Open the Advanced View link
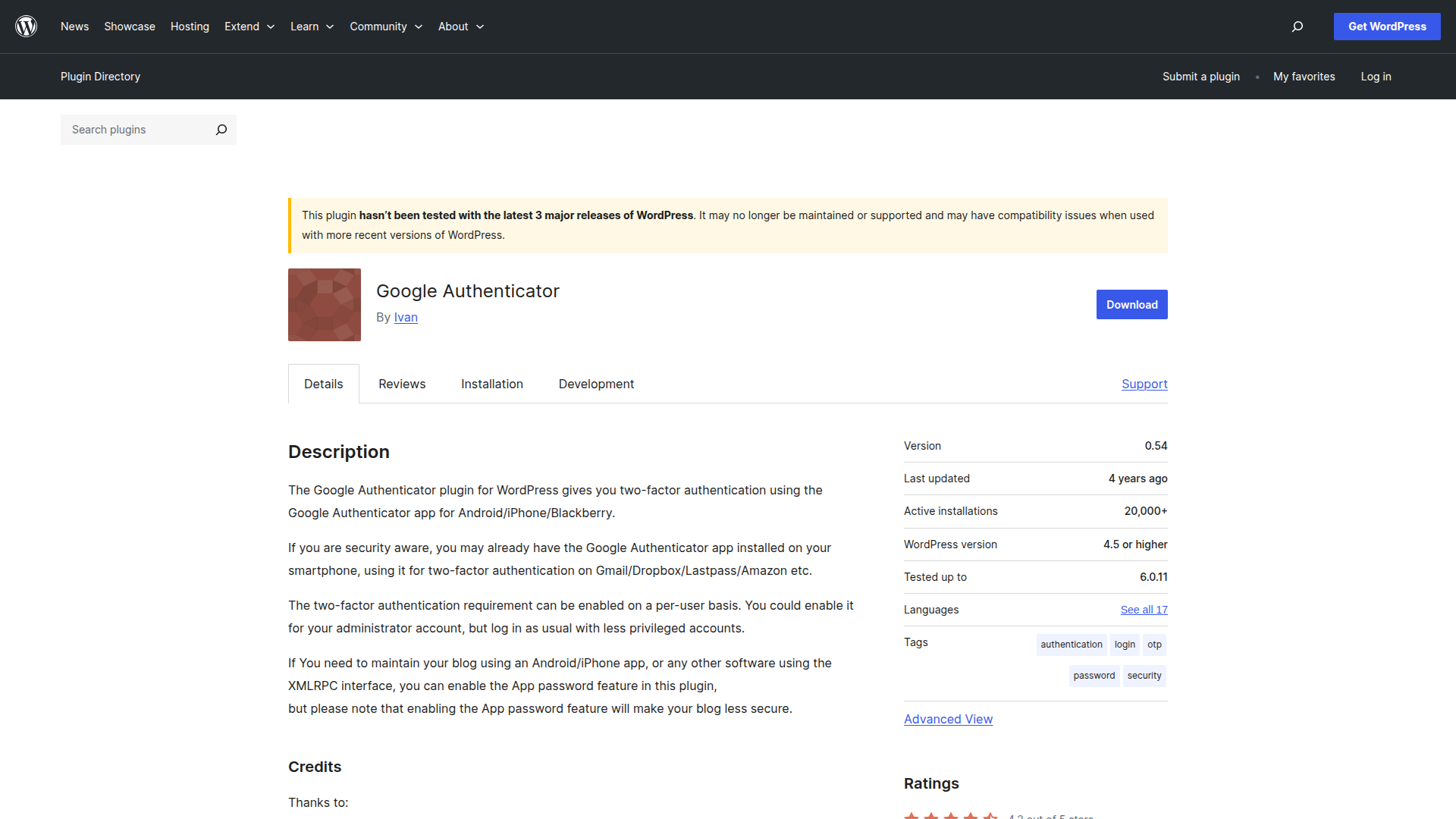The height and width of the screenshot is (819, 1456). [x=948, y=719]
